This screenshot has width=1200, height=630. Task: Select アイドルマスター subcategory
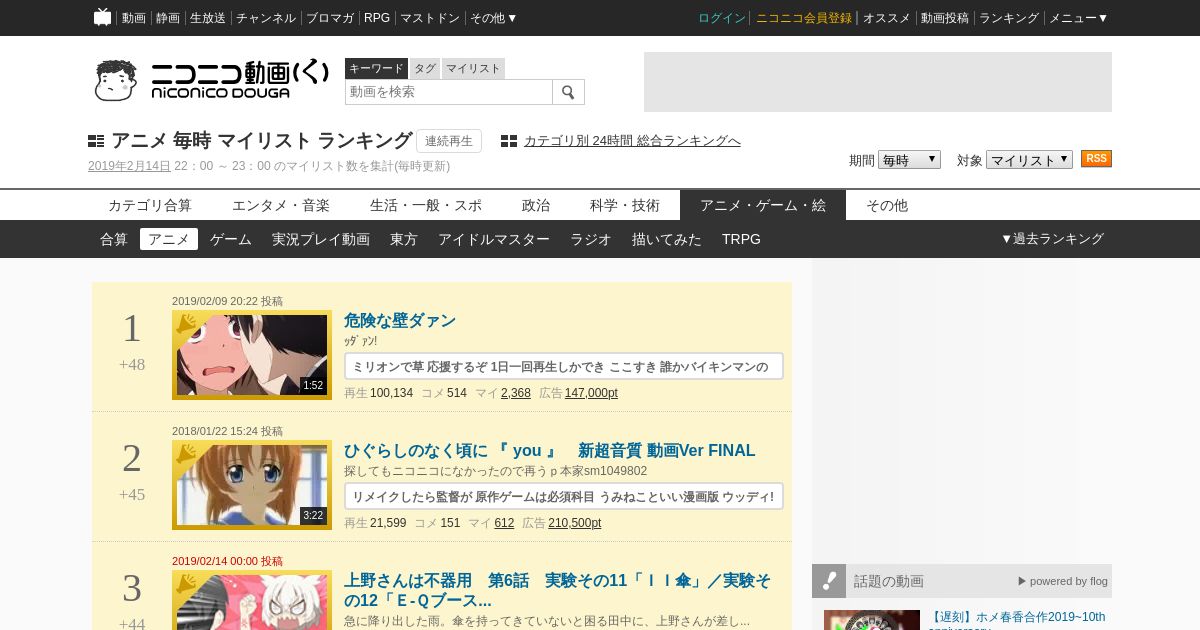pos(494,239)
